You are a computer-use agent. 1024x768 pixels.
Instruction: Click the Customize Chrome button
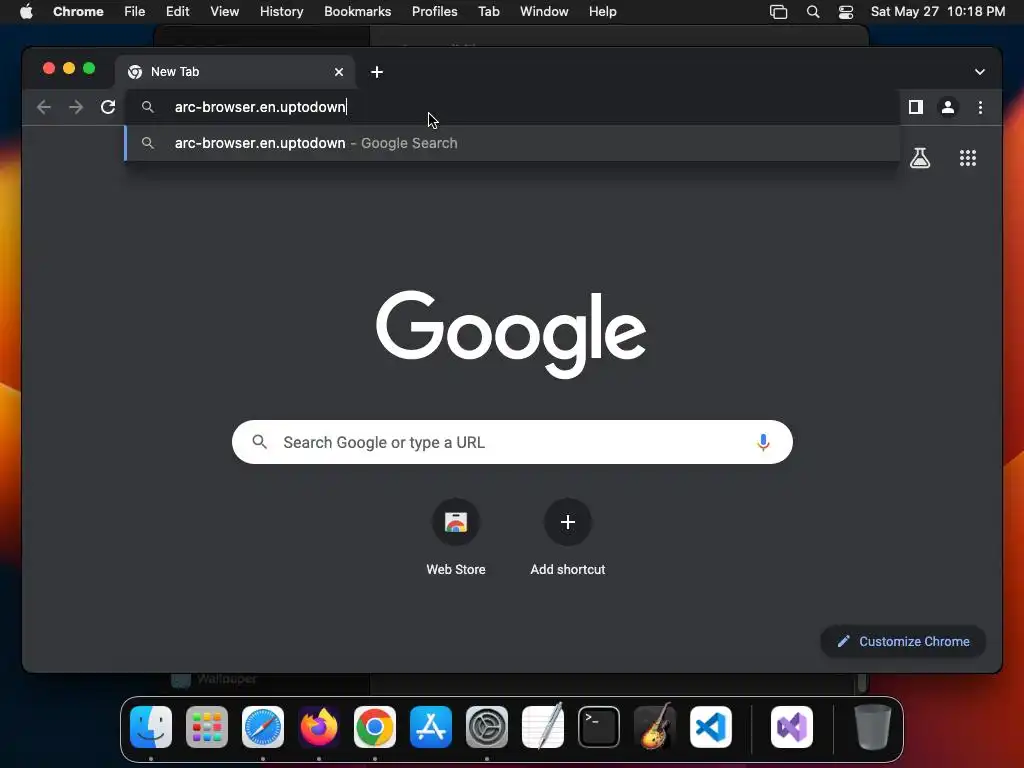(x=903, y=641)
